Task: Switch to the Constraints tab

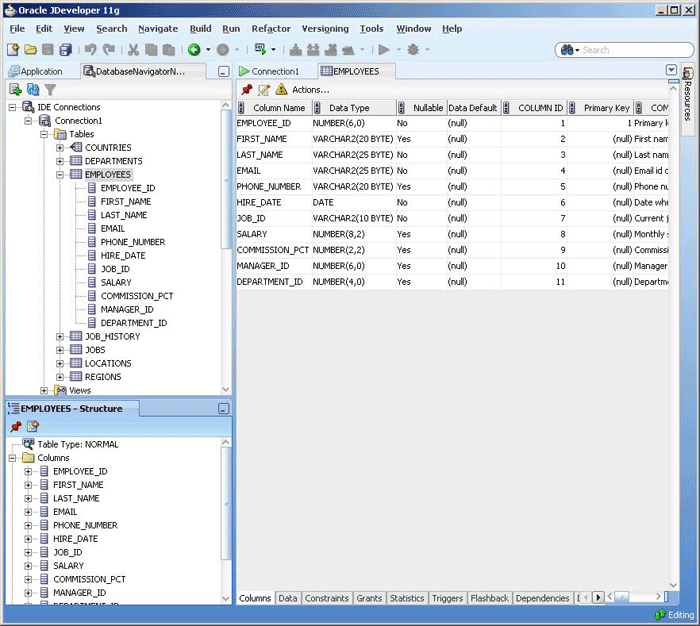Action: pos(327,598)
